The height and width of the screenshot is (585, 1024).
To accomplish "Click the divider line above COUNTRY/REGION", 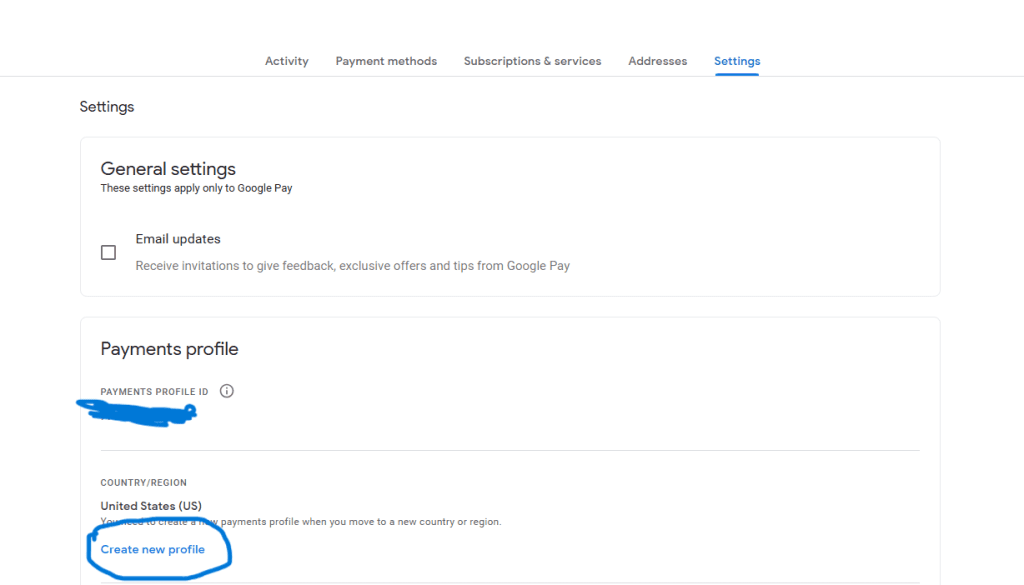I will coord(510,450).
